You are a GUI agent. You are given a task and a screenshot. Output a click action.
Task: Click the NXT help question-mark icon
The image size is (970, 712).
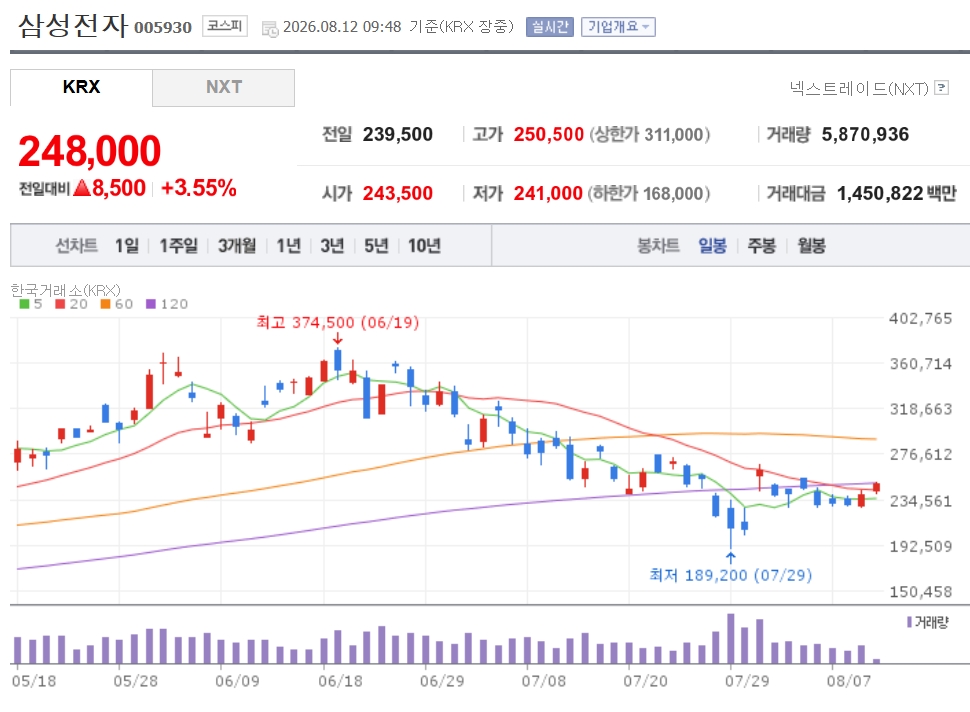942,87
